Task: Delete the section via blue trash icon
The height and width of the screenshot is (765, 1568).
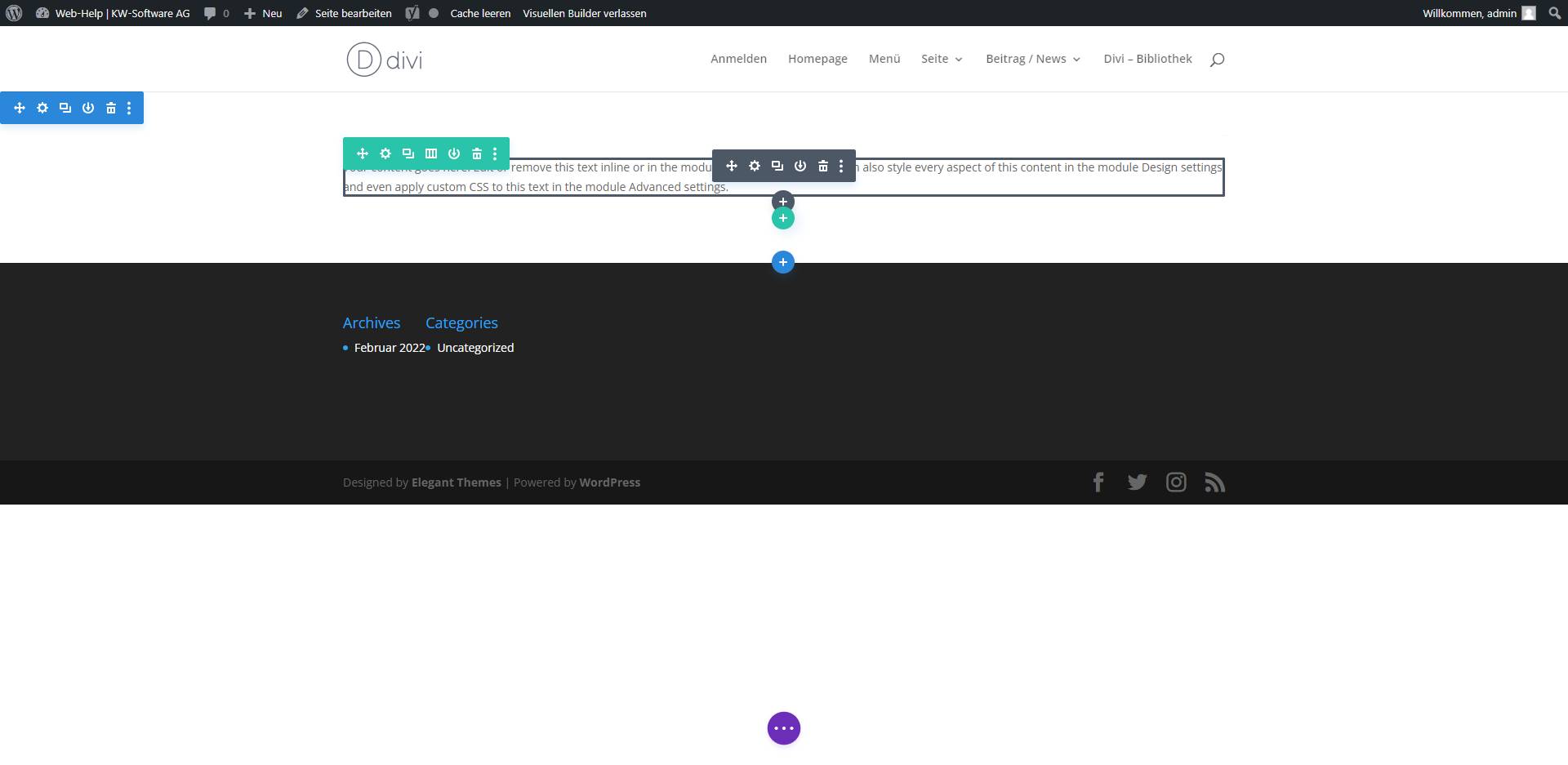Action: [111, 108]
